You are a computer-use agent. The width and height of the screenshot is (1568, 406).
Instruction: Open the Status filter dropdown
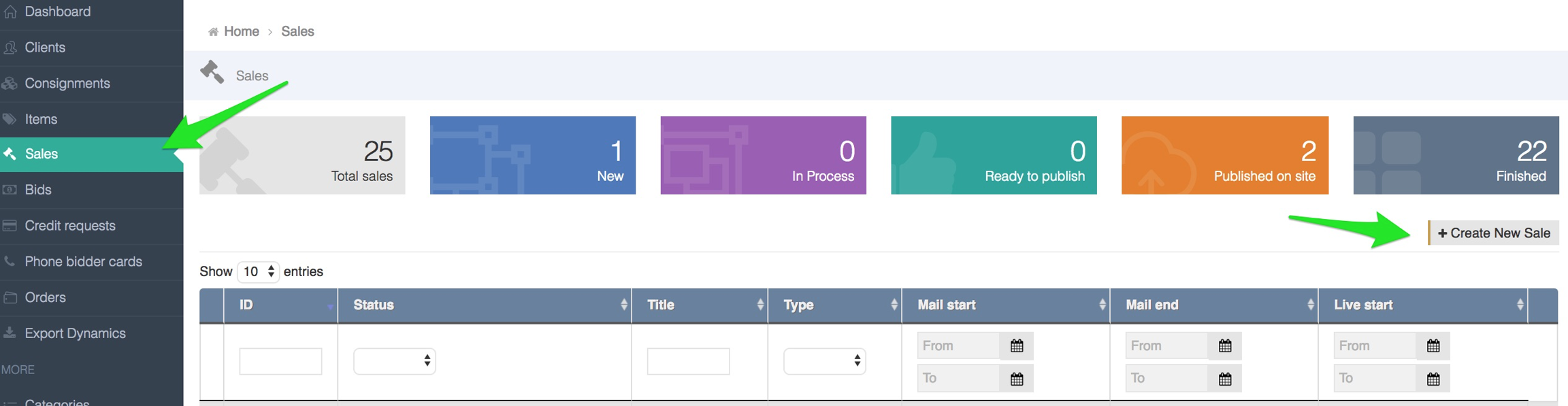point(395,361)
